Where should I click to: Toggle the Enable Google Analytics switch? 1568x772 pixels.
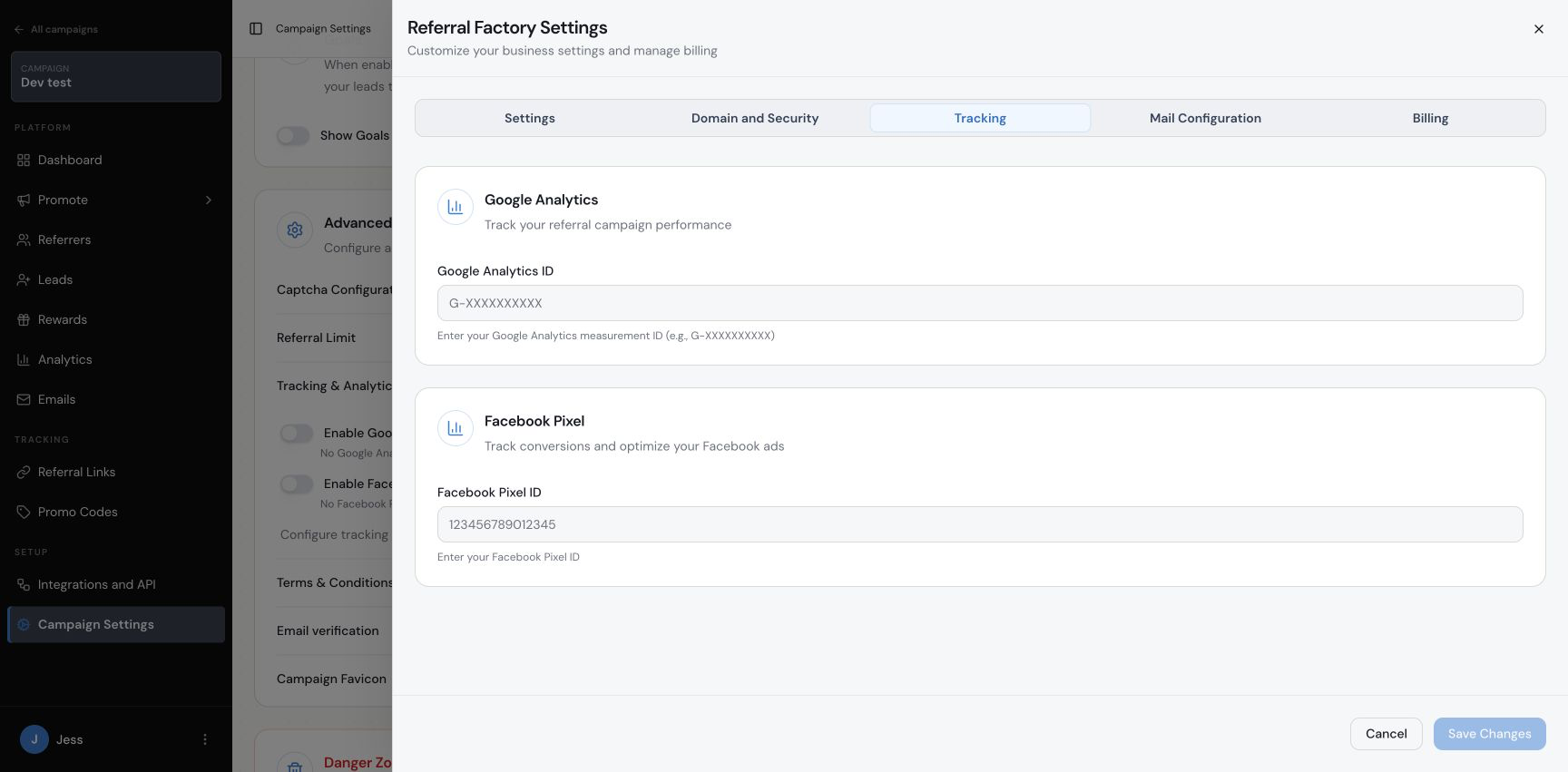297,433
